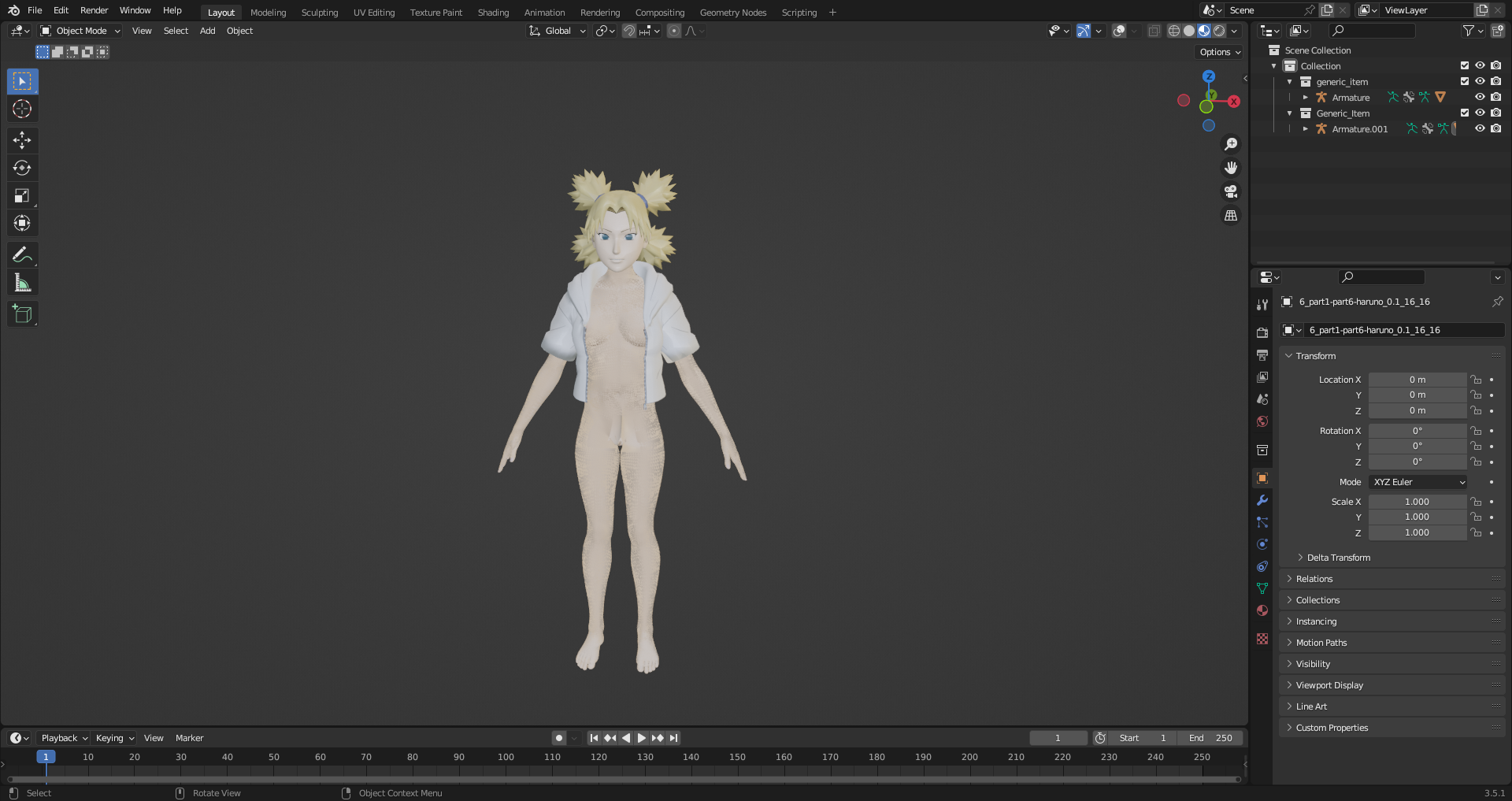Open the Material properties tab

click(1262, 610)
